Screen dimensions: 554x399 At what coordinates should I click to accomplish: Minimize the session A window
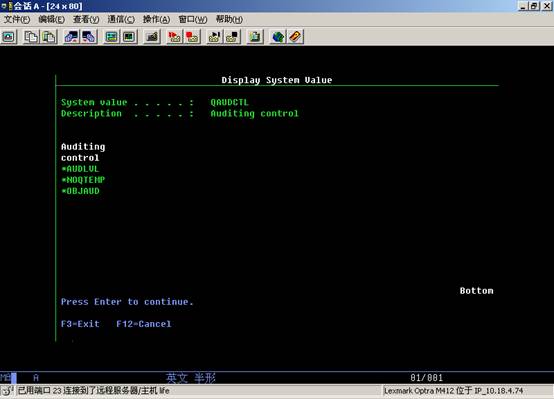pos(523,6)
